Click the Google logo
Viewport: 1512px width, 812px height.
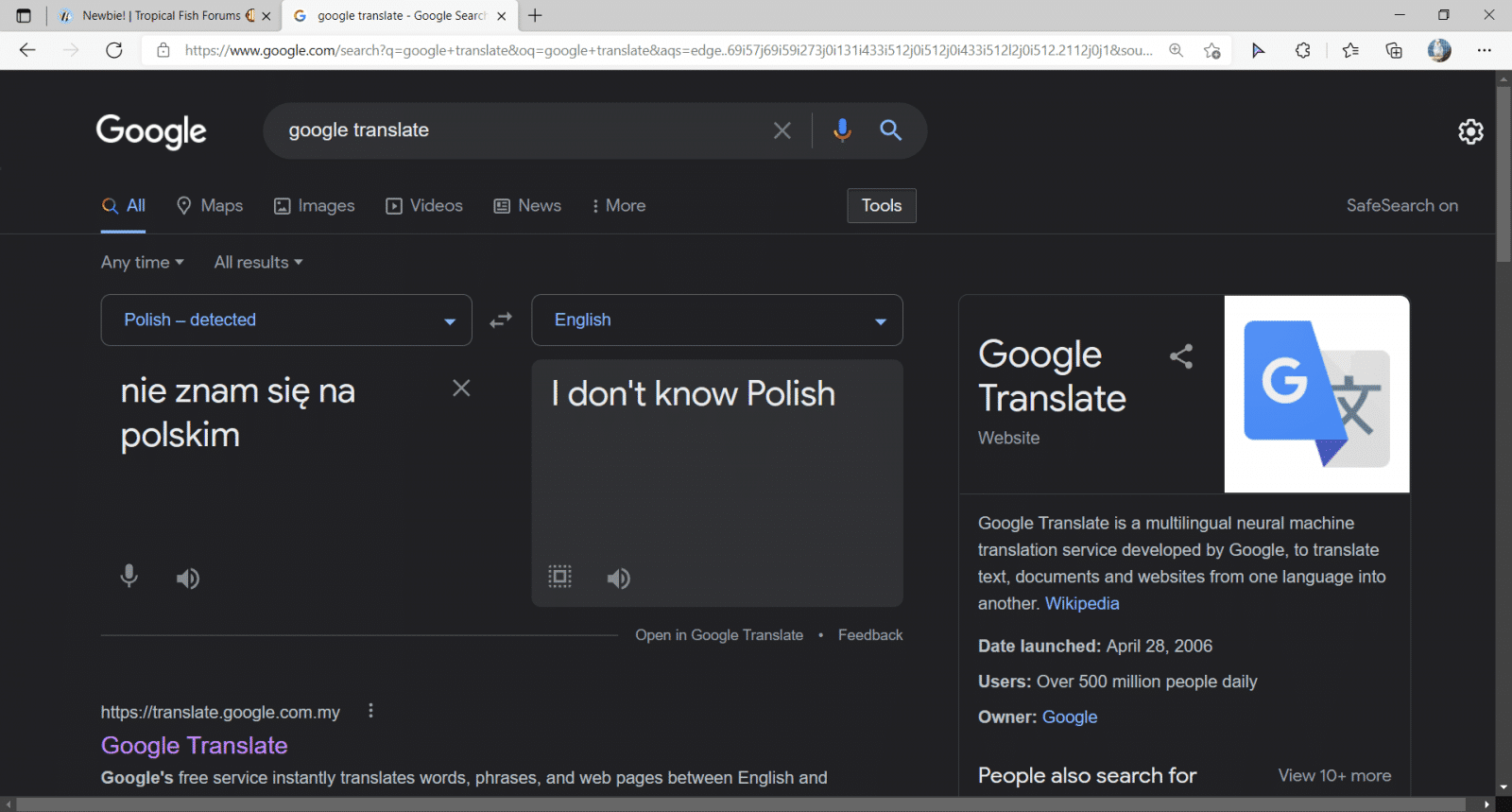[x=151, y=131]
